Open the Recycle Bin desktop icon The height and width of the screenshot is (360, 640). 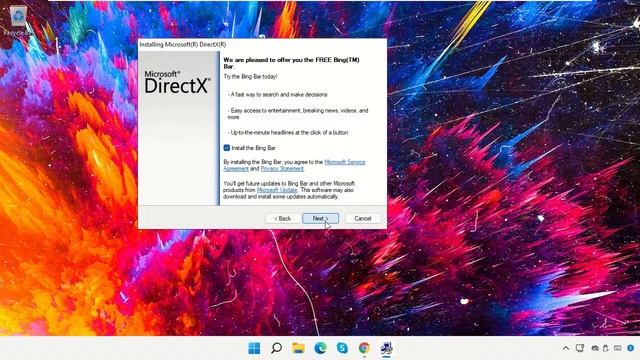18,20
